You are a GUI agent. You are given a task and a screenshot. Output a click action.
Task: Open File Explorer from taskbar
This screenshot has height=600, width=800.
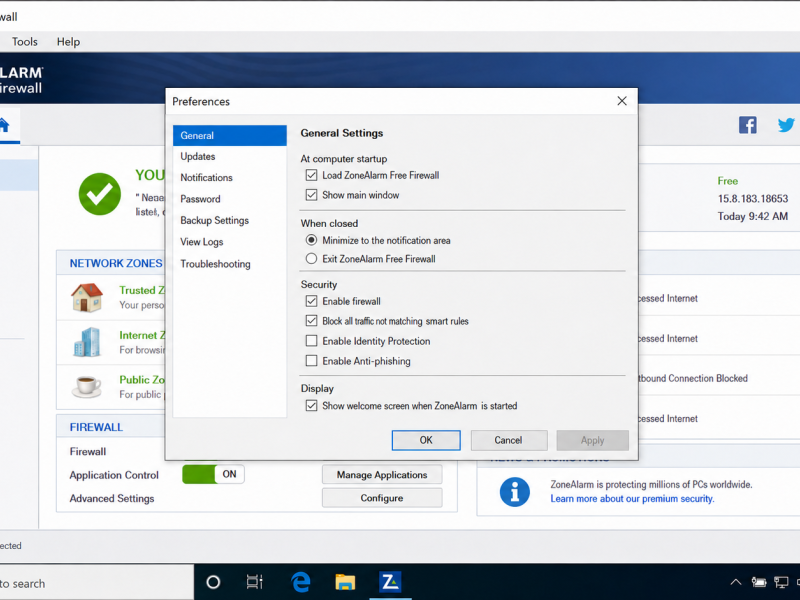(345, 582)
